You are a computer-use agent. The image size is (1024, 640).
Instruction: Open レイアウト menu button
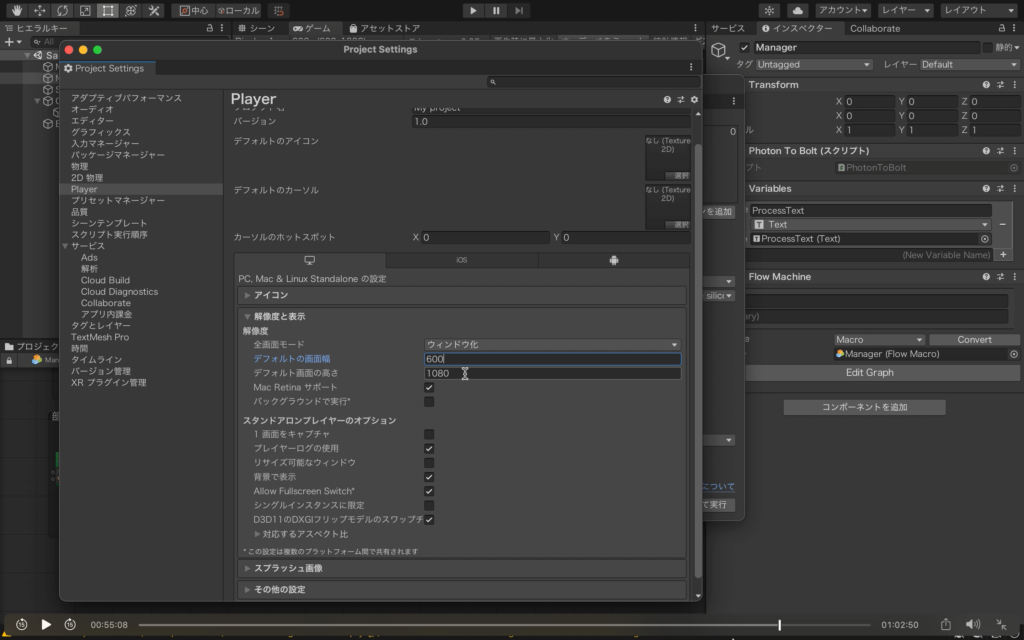tap(978, 10)
